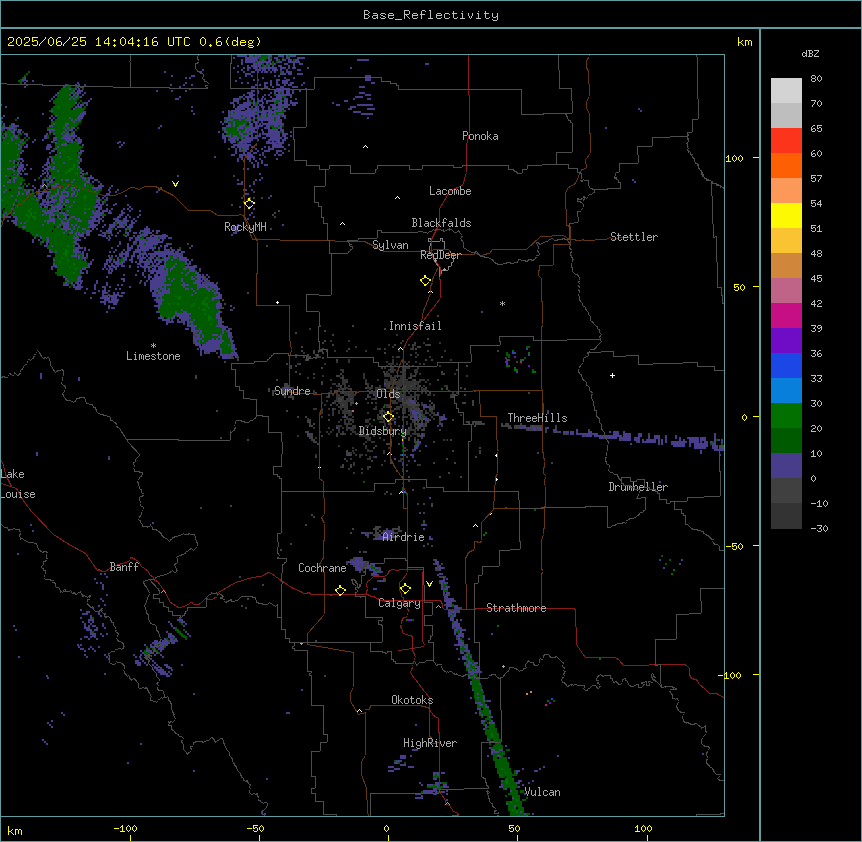Screen dimensions: 862x842
Task: Click the 80 value on the legend
Action: [816, 79]
